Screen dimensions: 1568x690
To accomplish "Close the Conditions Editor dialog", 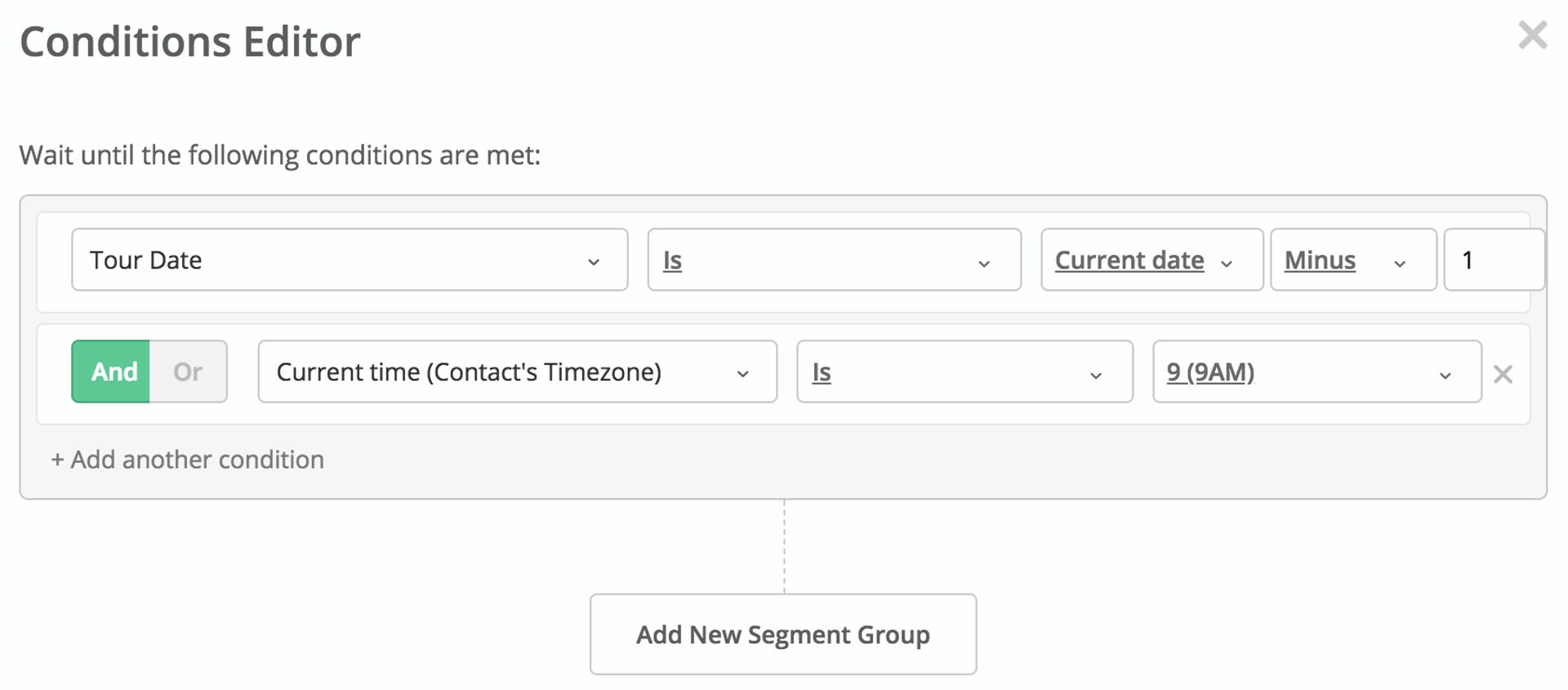I will tap(1534, 35).
